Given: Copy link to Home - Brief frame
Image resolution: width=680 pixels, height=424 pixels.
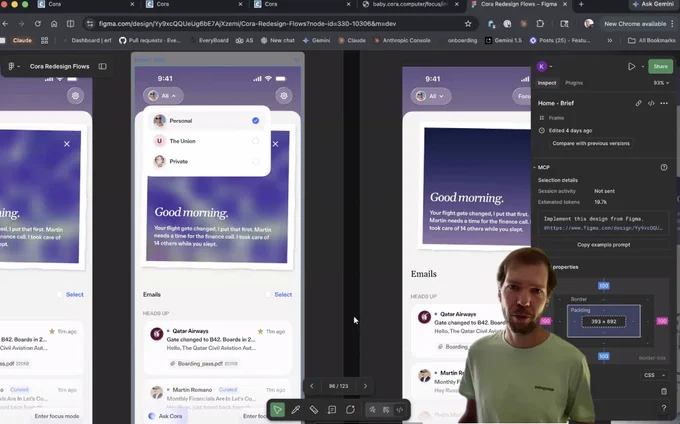Looking at the screenshot, I should tap(638, 103).
